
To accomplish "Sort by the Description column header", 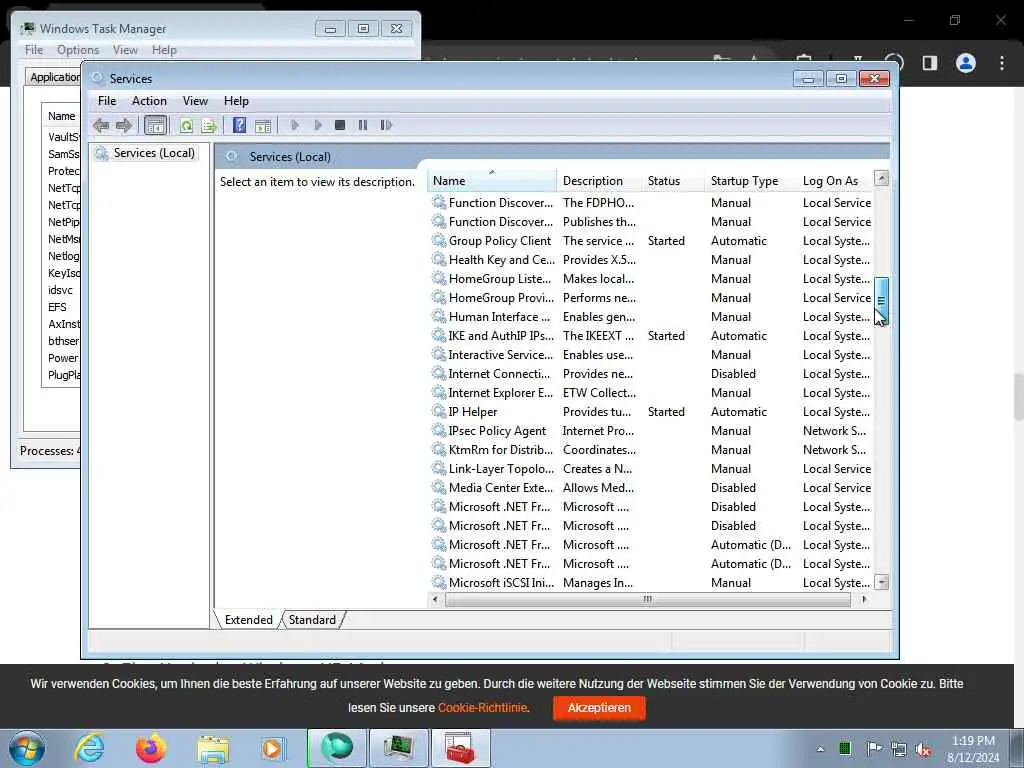I will (x=599, y=181).
